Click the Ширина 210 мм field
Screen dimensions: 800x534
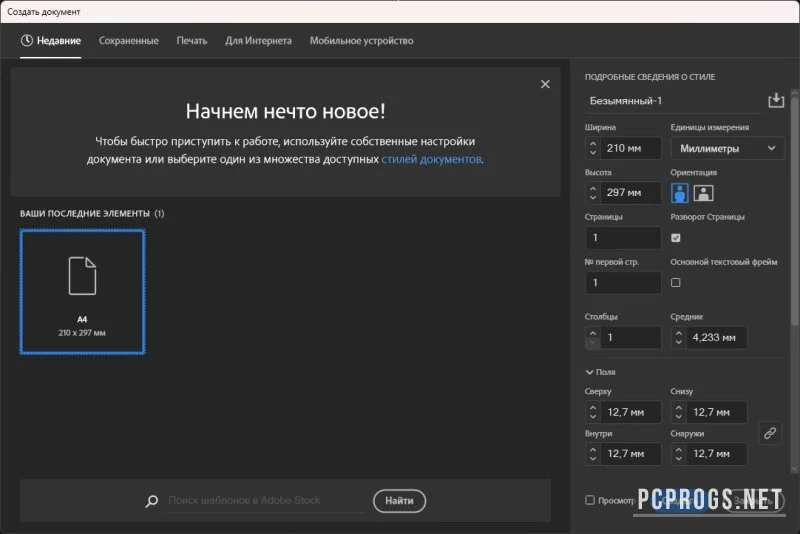(631, 148)
